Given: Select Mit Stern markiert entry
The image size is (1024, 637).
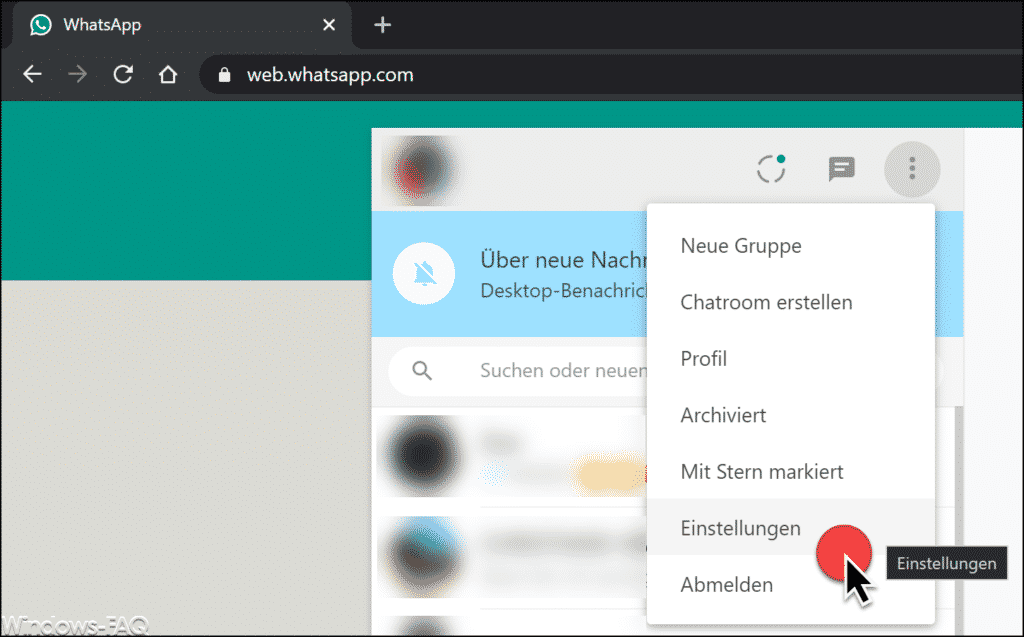Looking at the screenshot, I should [791, 471].
